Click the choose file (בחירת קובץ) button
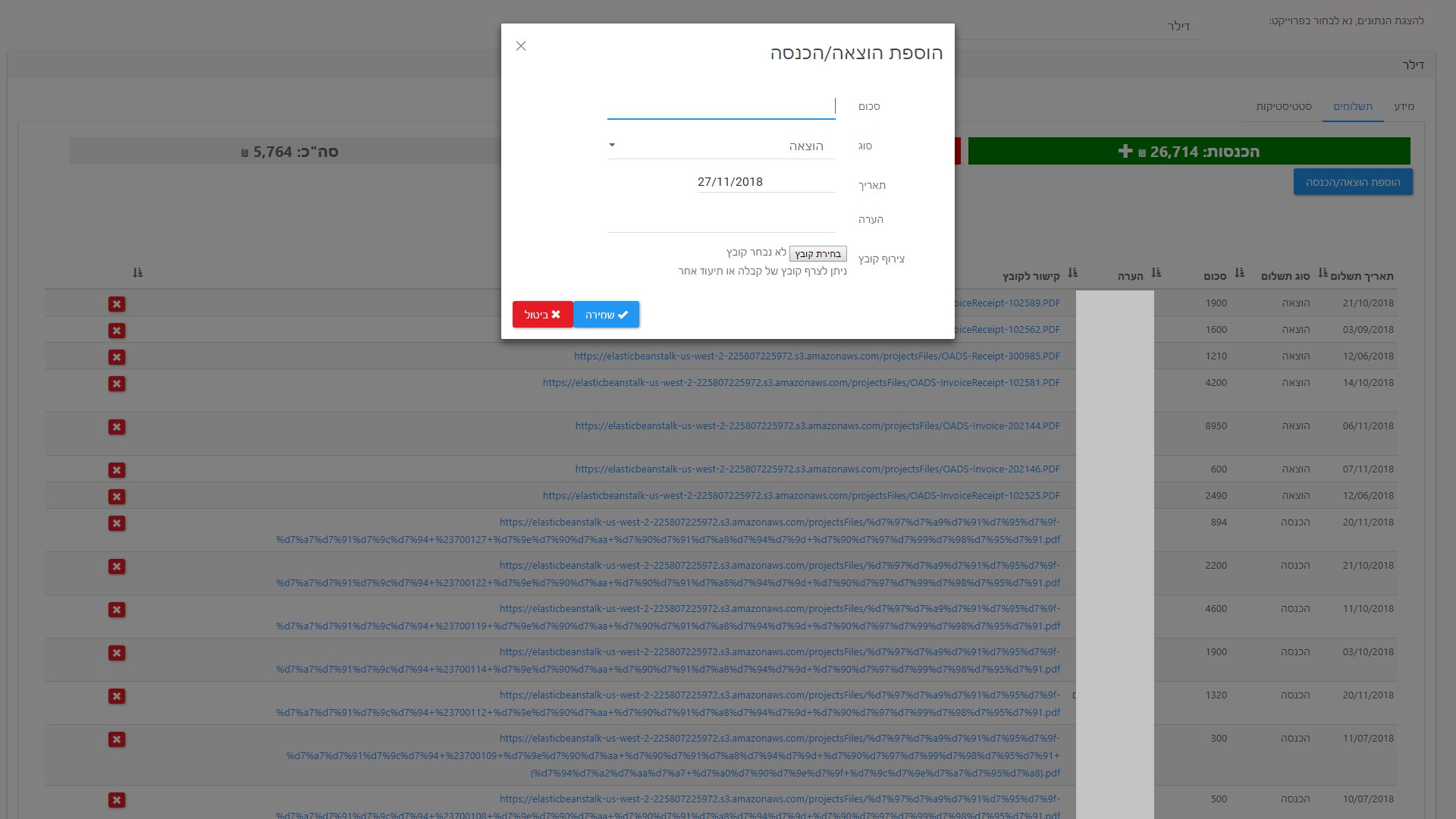This screenshot has width=1456, height=819. (817, 254)
